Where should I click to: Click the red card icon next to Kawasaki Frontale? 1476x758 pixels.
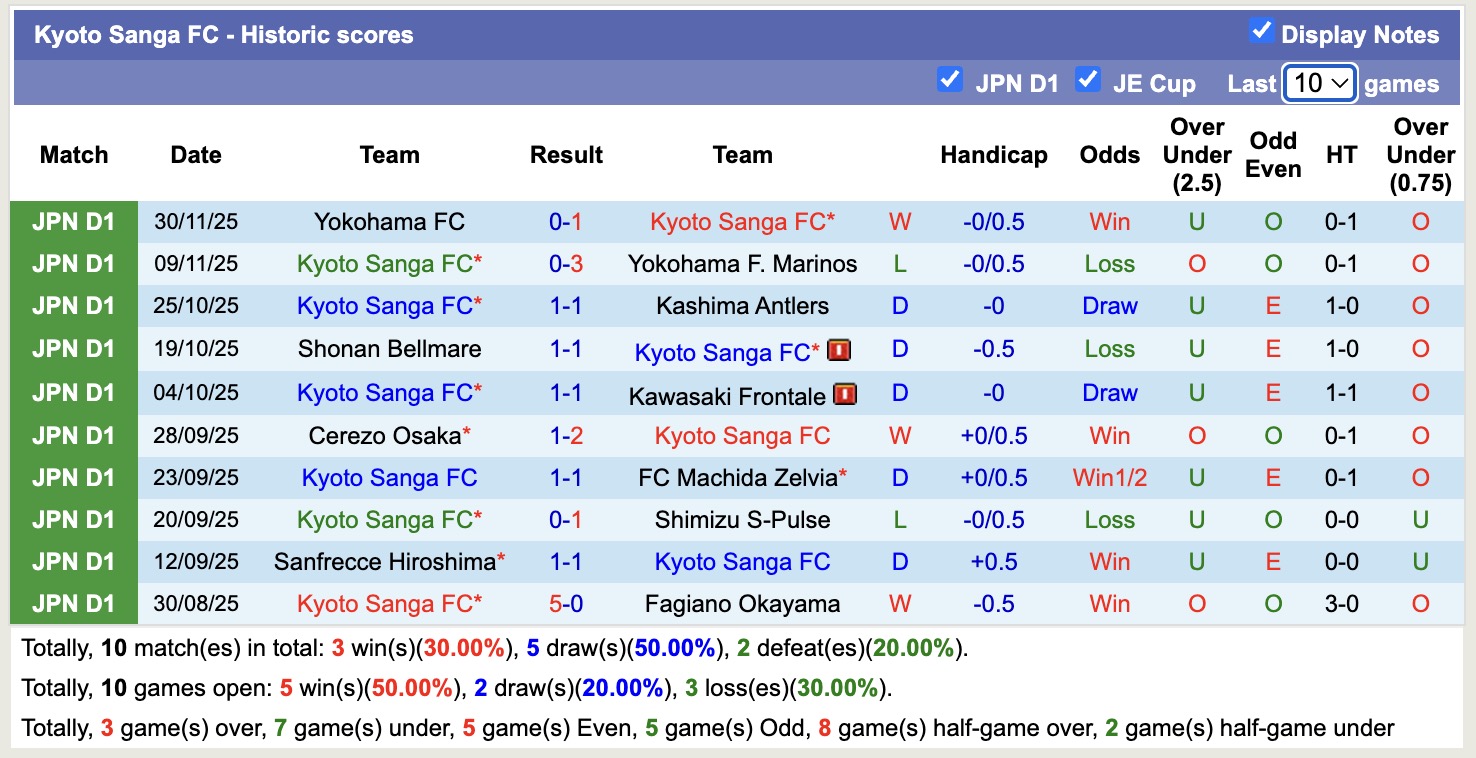coord(845,394)
